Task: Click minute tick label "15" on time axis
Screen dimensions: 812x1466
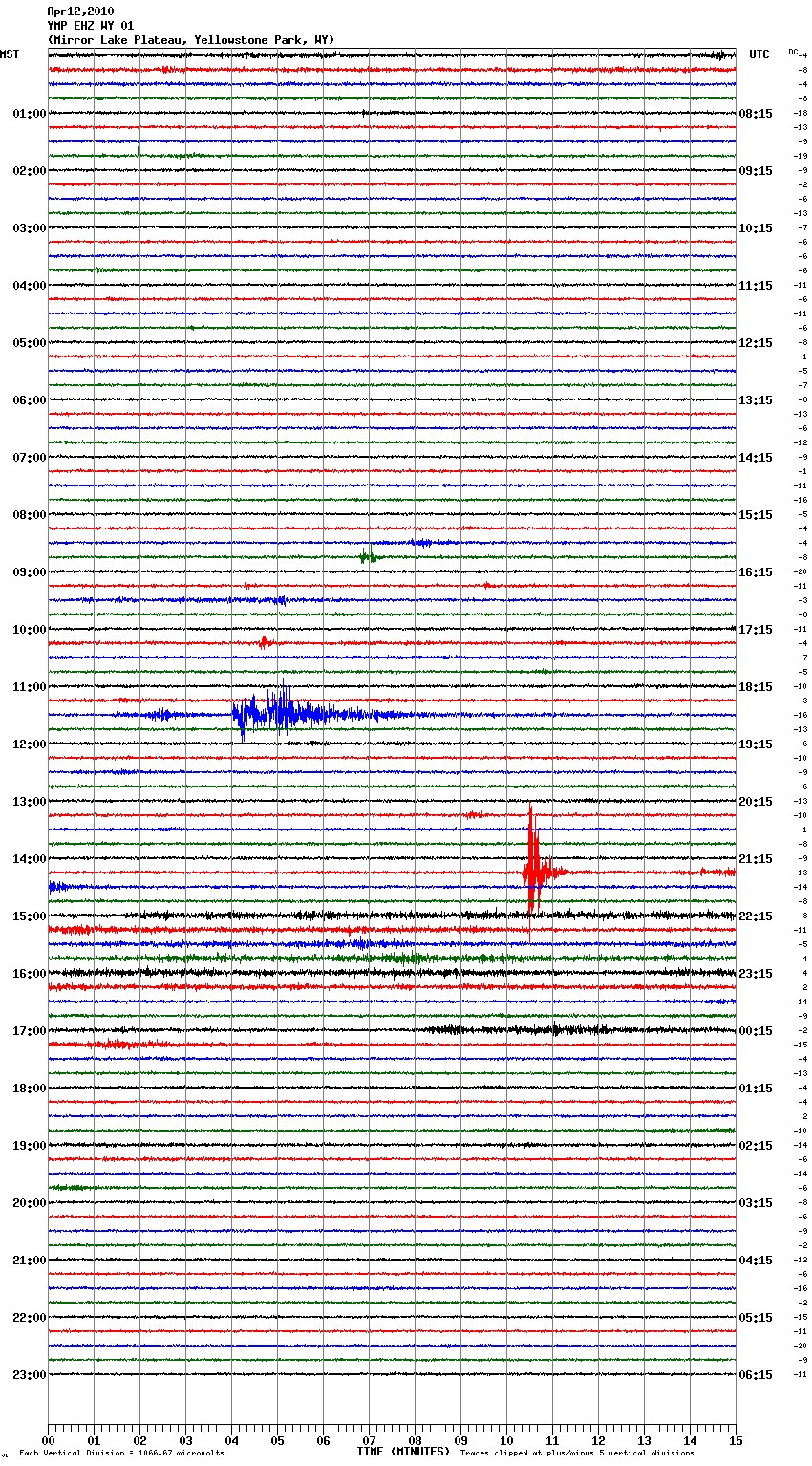Action: 736,1440
